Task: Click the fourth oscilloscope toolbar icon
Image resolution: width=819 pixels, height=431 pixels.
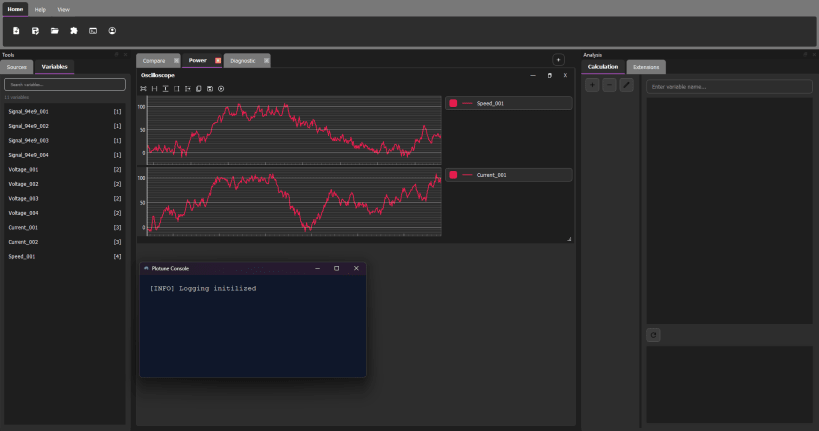Action: [x=177, y=89]
